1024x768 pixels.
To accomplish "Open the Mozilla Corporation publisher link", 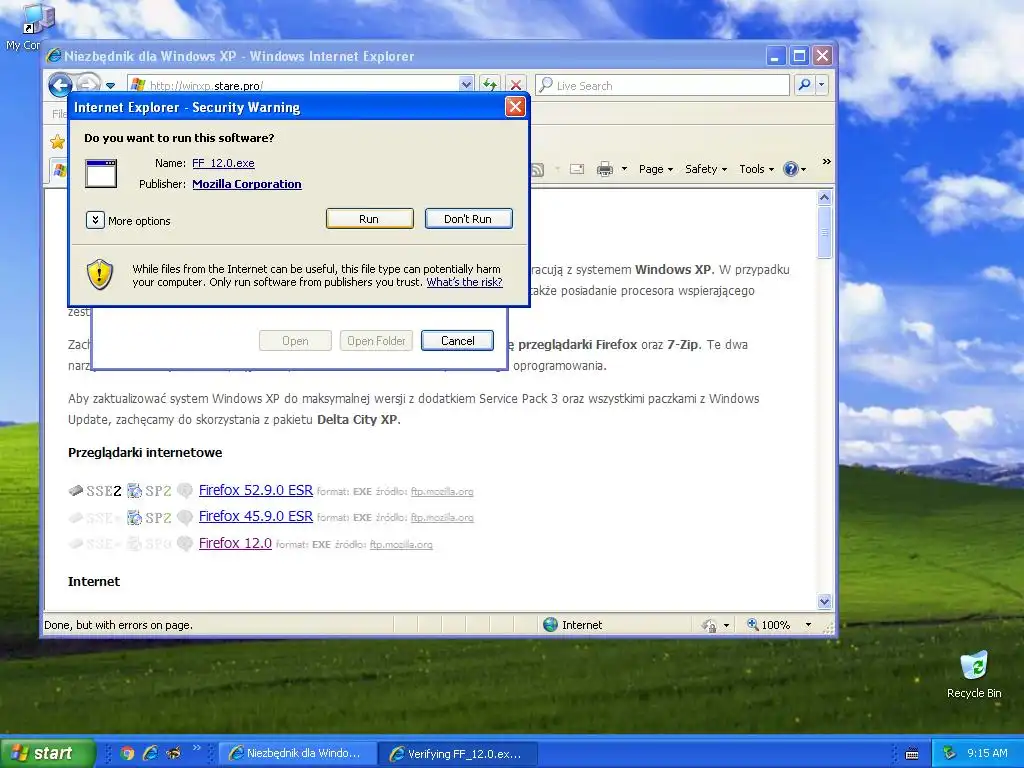I will (247, 184).
